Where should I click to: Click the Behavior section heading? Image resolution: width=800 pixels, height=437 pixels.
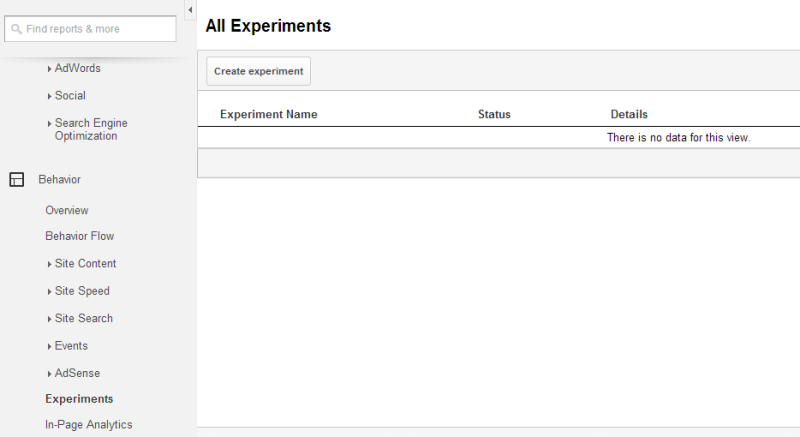tap(60, 180)
